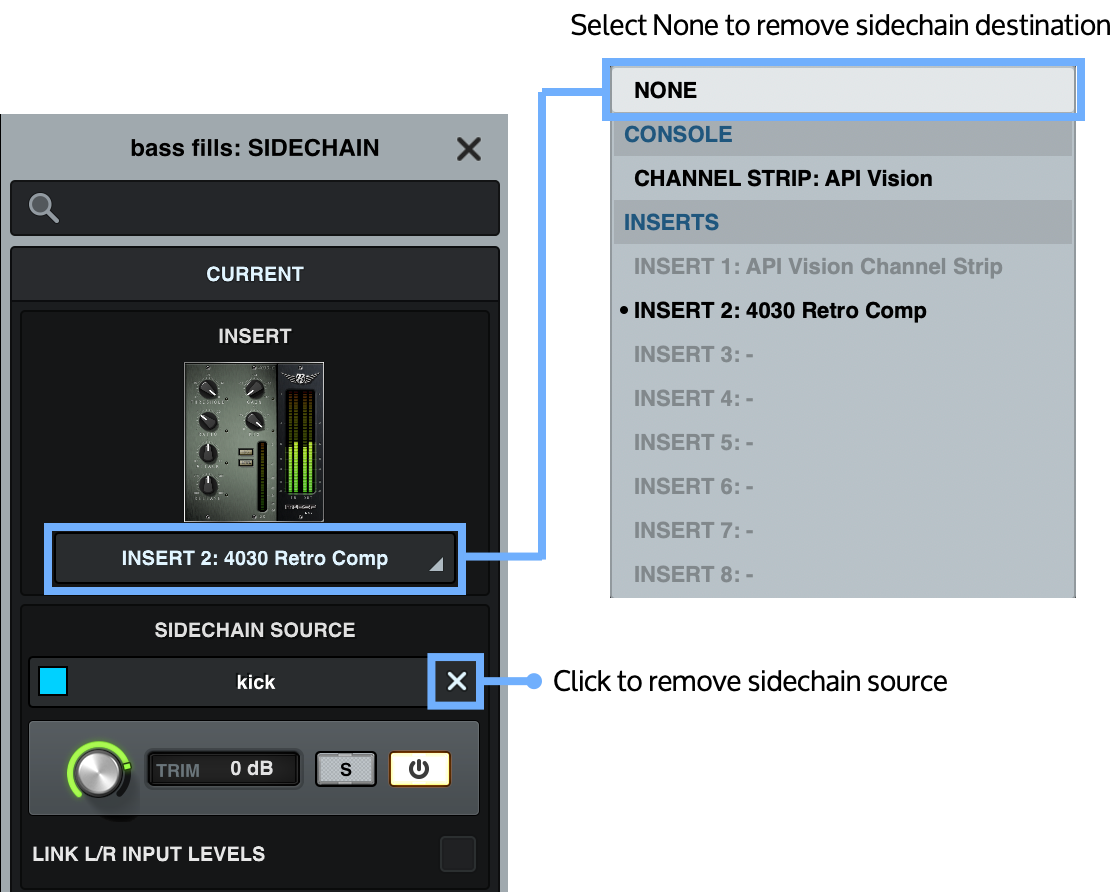The width and height of the screenshot is (1118, 892).
Task: Select NONE to remove sidechain destination
Action: [843, 90]
